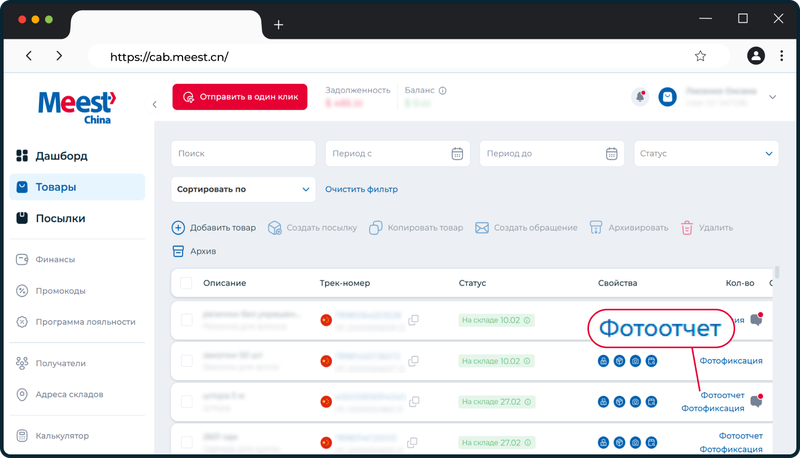The width and height of the screenshot is (800, 458).
Task: Open the browser three-dot menu
Action: point(781,56)
